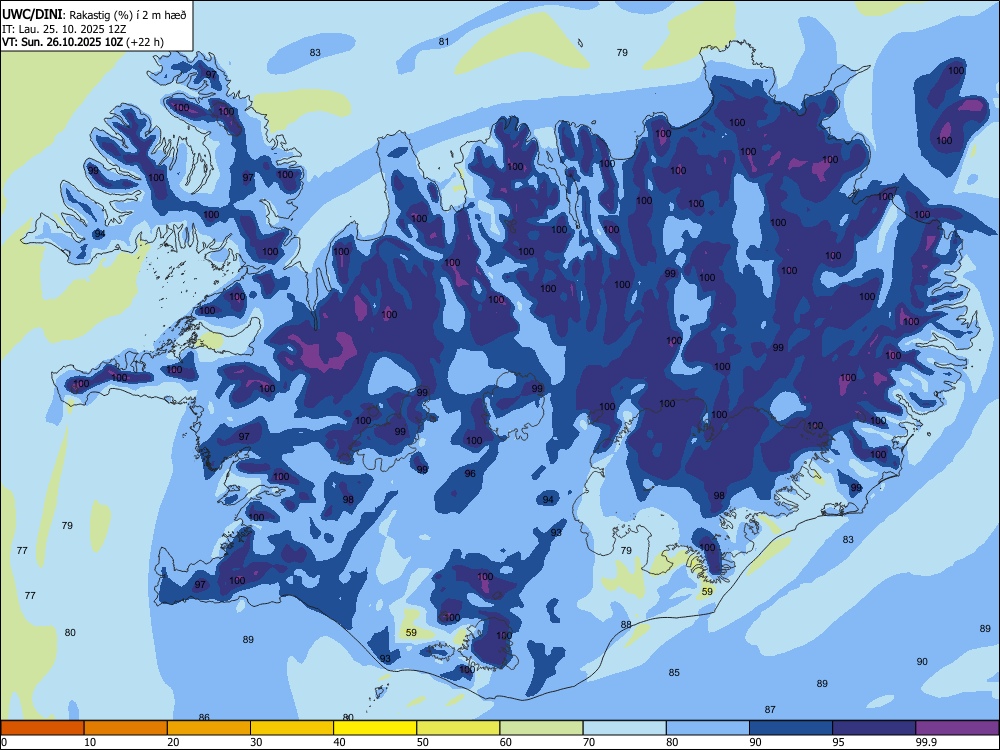Click the legend tick label '95'
Image resolution: width=1000 pixels, height=750 pixels.
point(838,742)
